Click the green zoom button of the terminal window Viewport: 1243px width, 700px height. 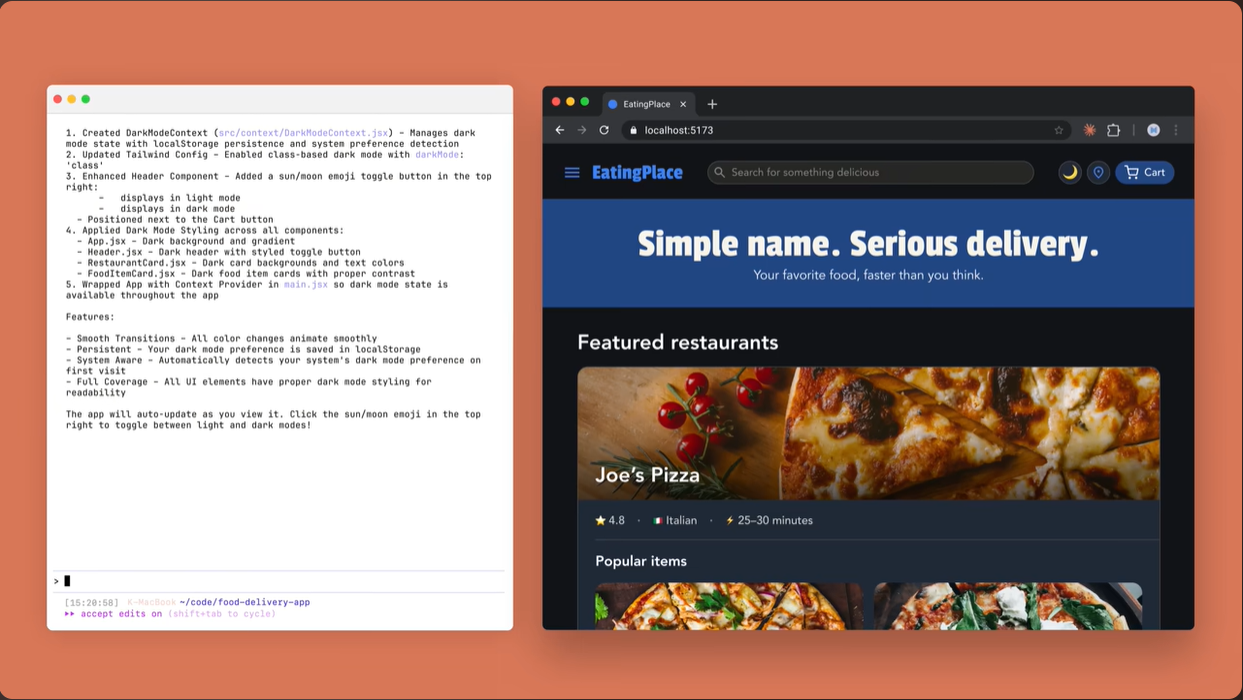pos(86,99)
